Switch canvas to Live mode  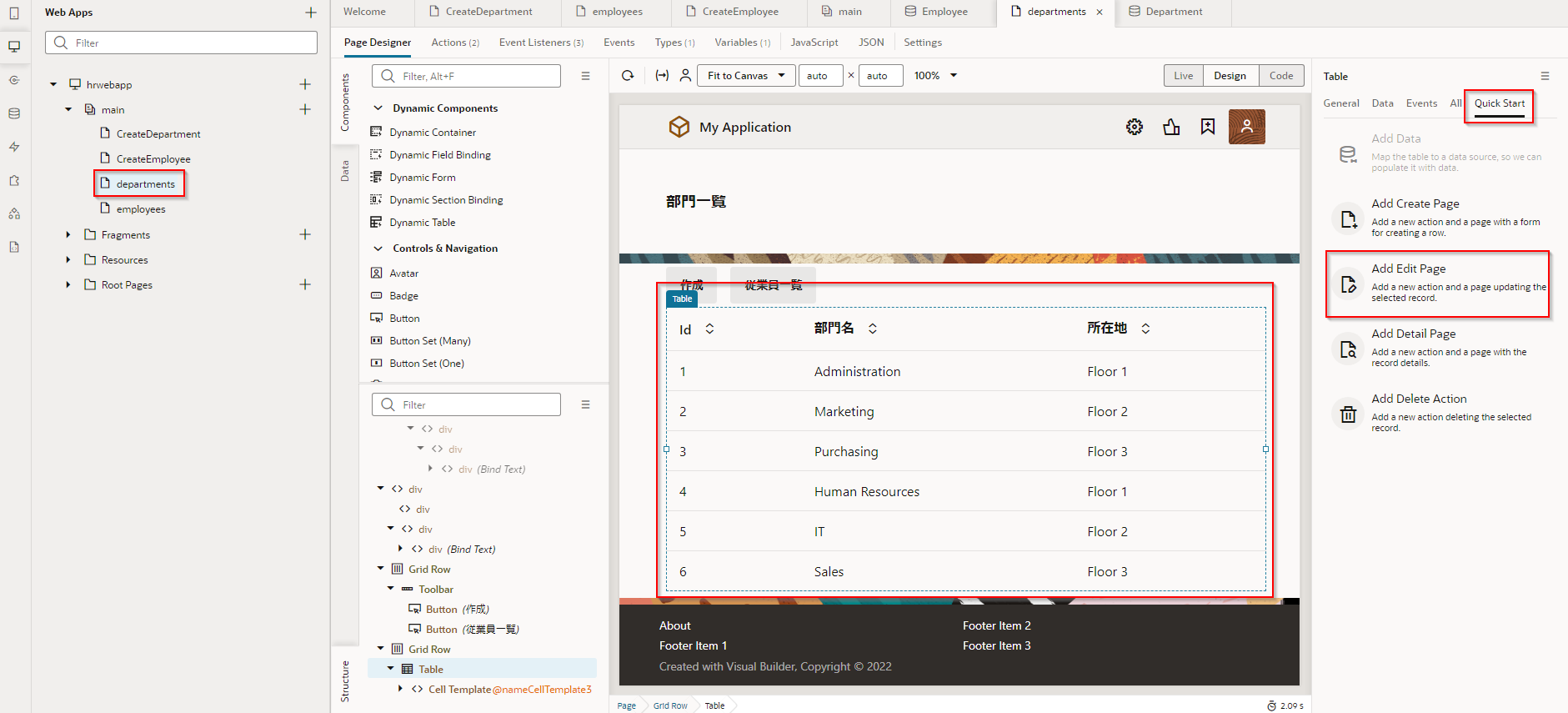coord(1183,76)
